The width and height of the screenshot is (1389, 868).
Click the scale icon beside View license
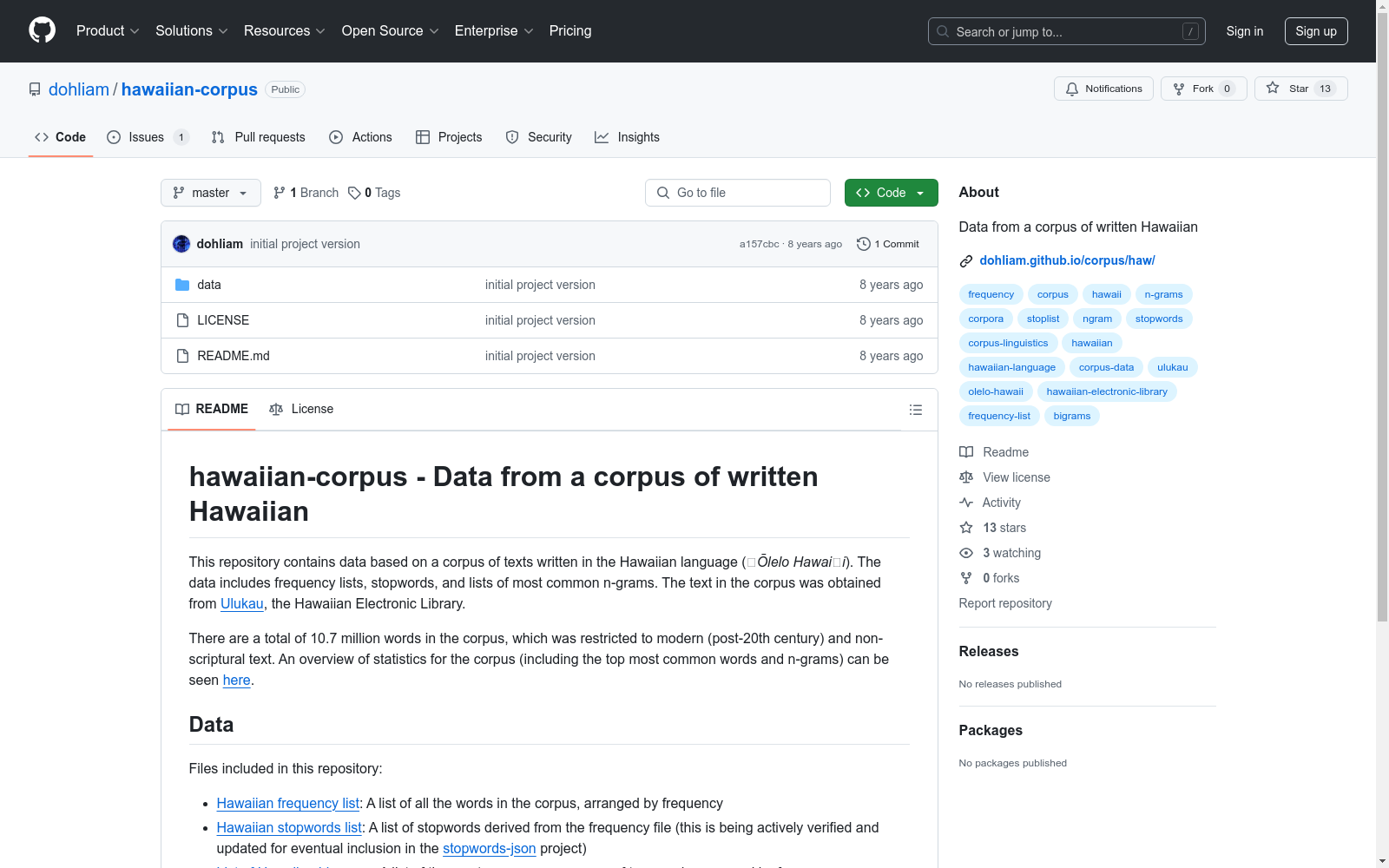[966, 477]
